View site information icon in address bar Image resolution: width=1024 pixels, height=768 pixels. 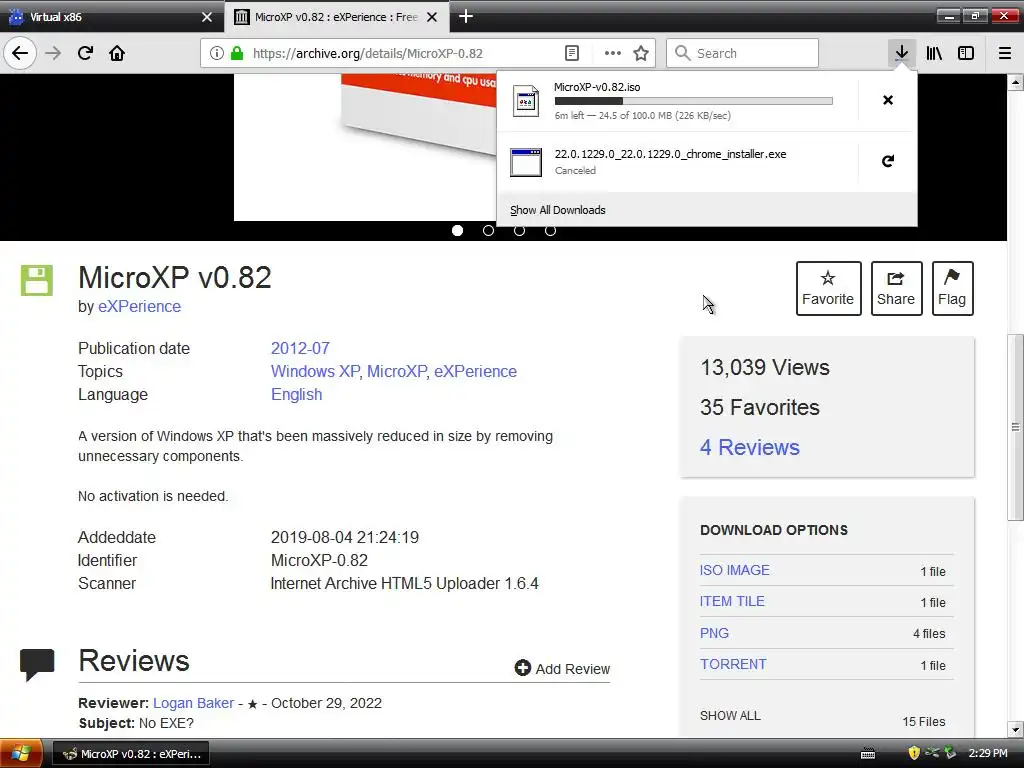(x=216, y=53)
